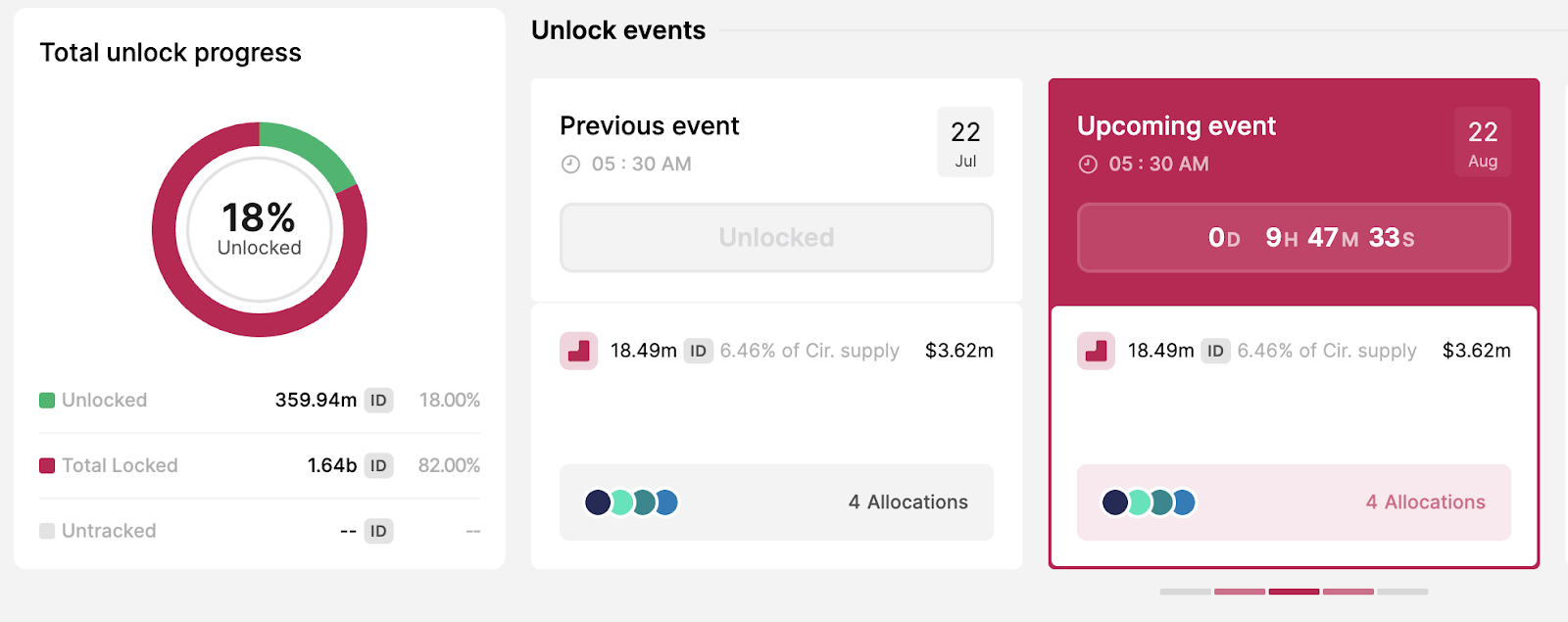Select the active pagination dot below Upcoming event
Screen dimensions: 1568x622
1293,592
